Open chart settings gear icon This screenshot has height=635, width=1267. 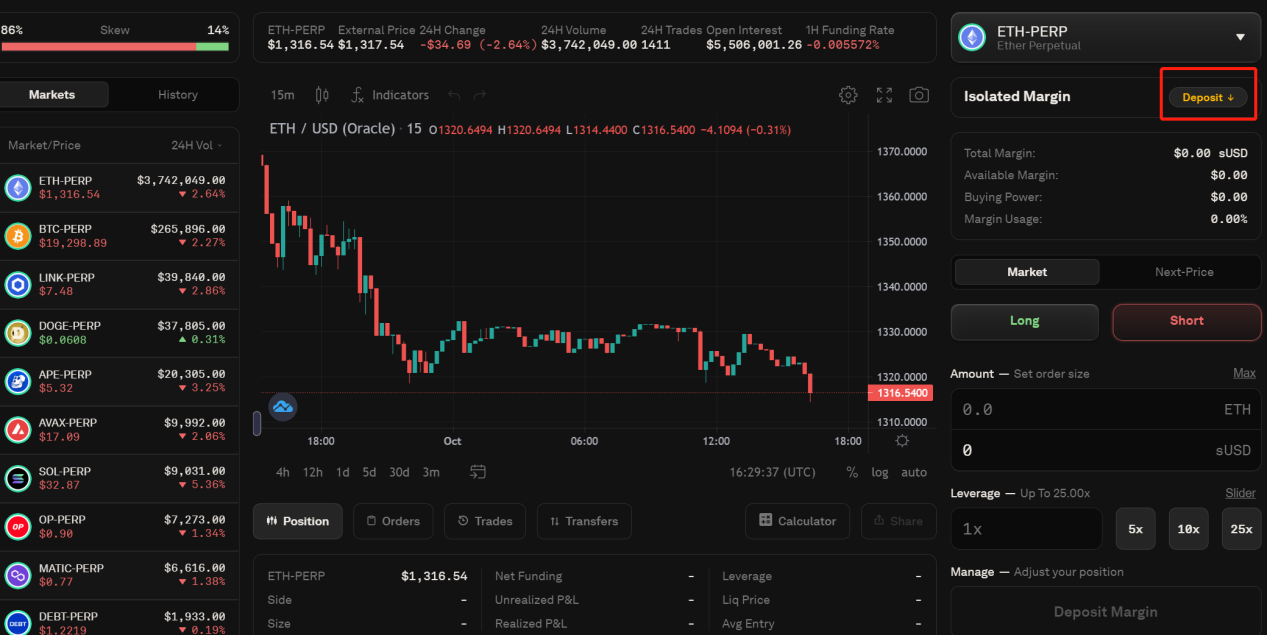848,95
